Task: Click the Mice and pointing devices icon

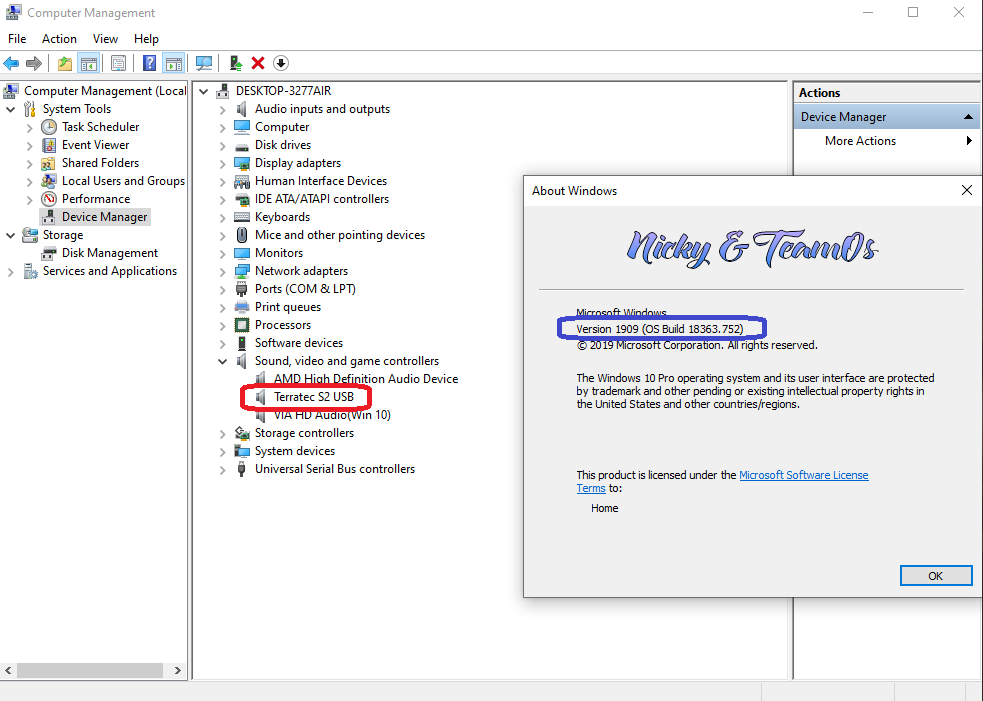Action: point(241,235)
